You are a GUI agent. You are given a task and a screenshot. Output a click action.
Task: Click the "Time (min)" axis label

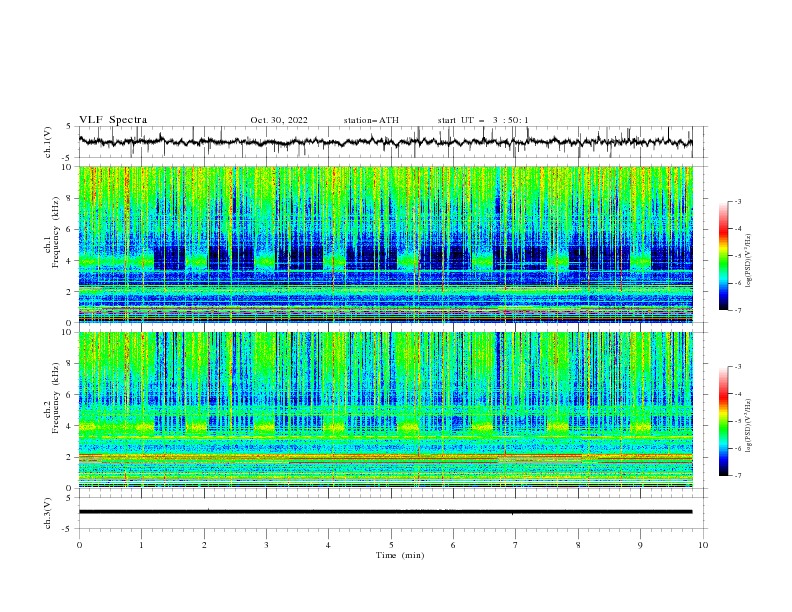tap(400, 555)
